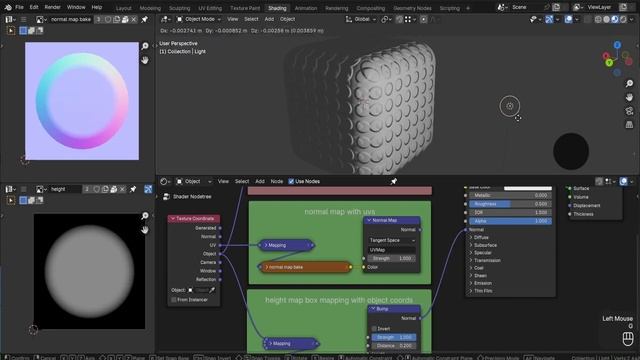The image size is (640, 360).
Task: Click the eyedropper next to Object field
Action: click(x=212, y=290)
